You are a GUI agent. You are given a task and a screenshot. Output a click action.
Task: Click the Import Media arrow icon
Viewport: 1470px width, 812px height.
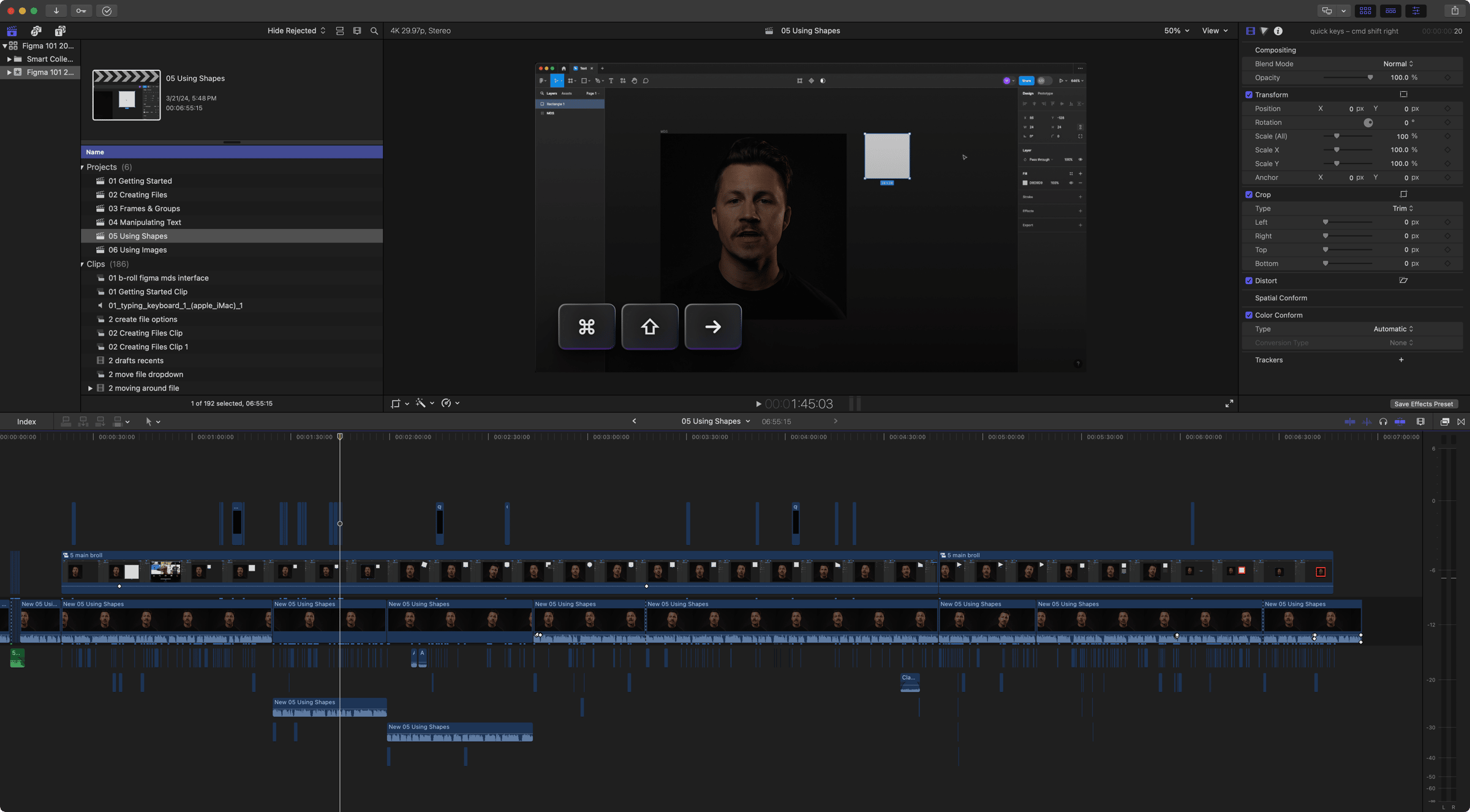click(56, 11)
